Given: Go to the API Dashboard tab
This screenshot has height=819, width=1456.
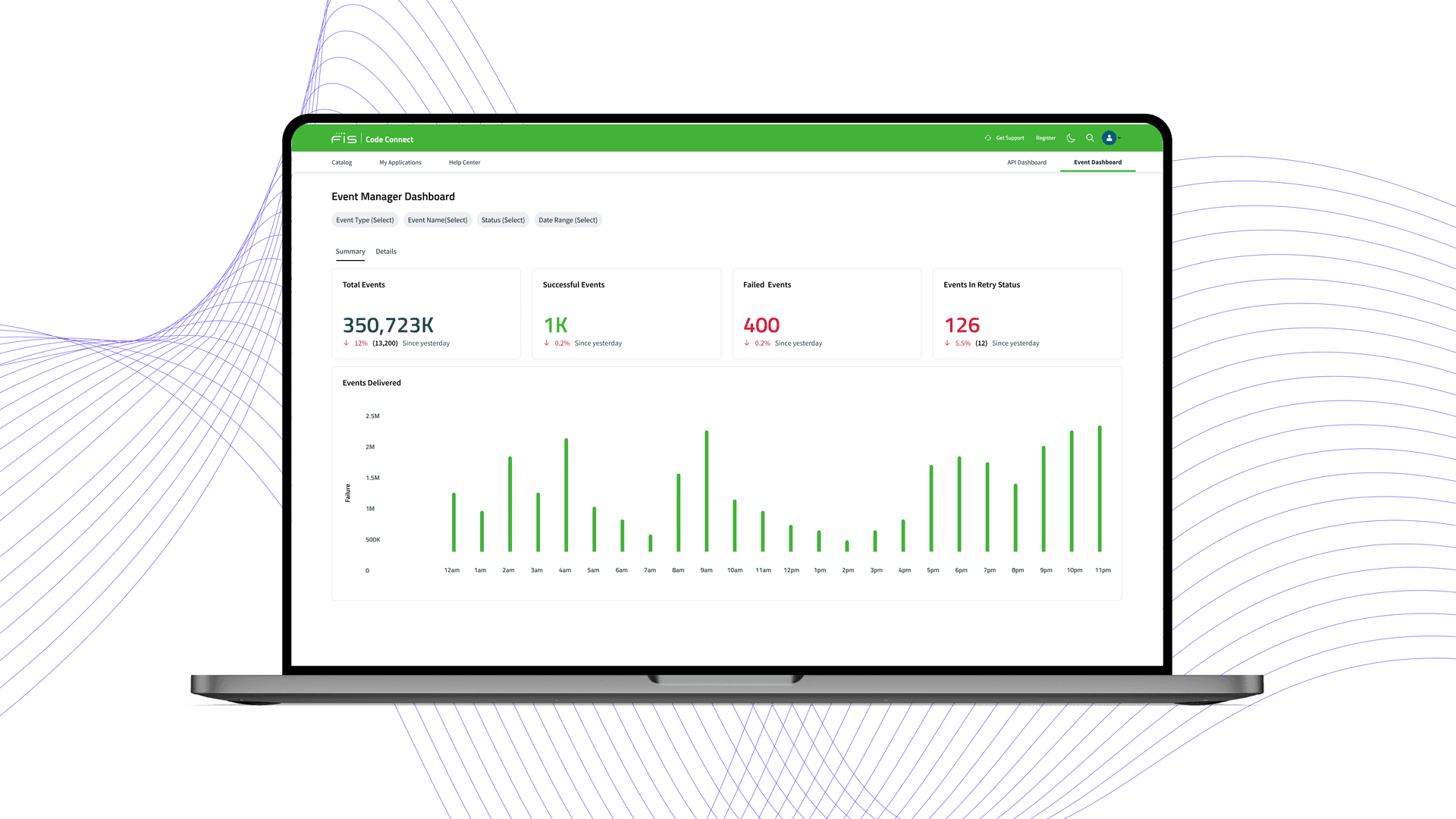Looking at the screenshot, I should click(1027, 162).
